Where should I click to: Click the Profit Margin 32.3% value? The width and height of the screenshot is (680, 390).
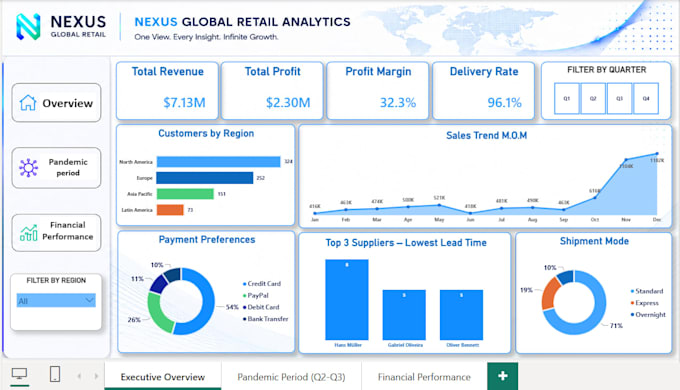click(398, 103)
